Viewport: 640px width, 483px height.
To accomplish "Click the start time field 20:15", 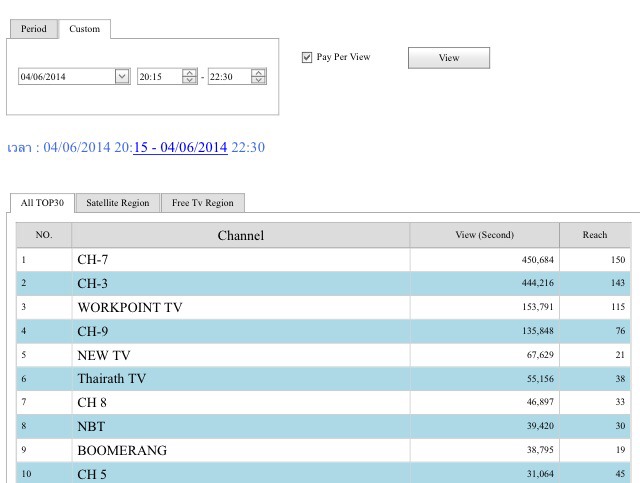I will pos(160,76).
